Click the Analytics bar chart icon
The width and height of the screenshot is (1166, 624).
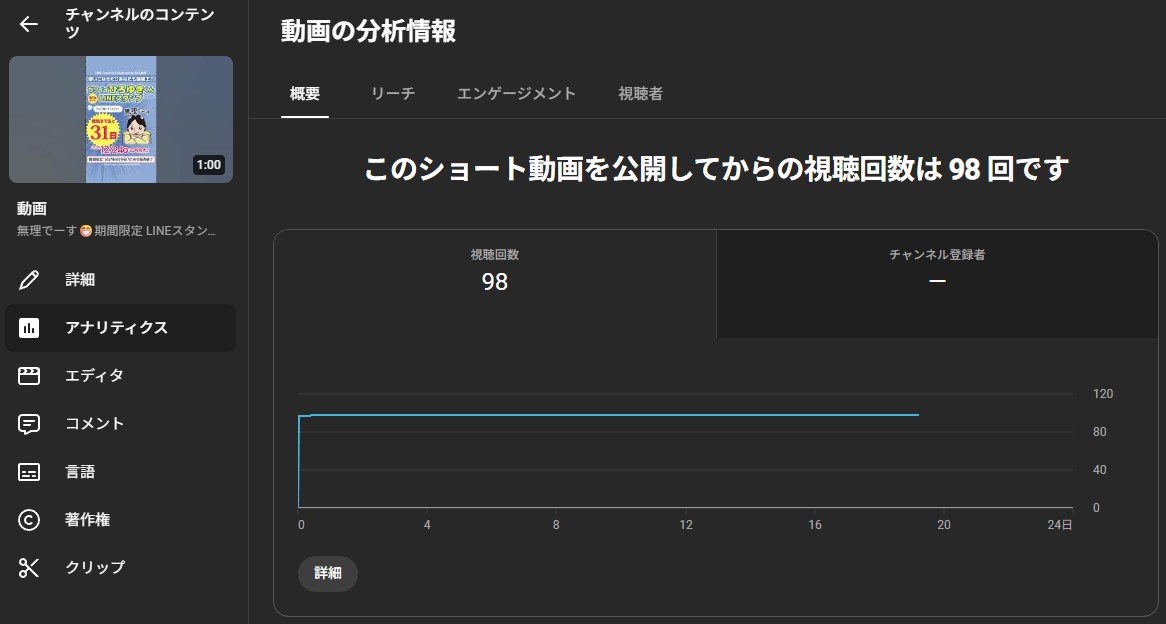[29, 328]
